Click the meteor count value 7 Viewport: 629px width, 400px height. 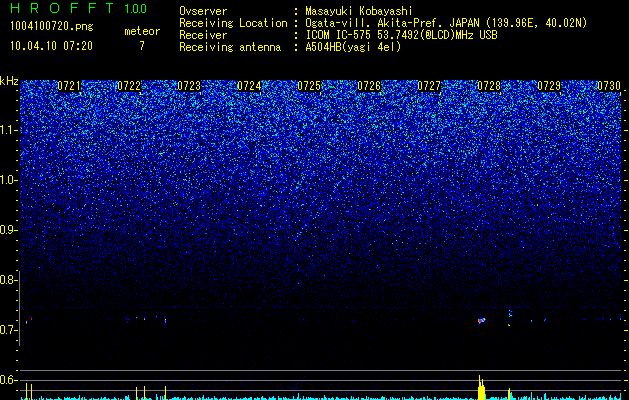tap(142, 46)
